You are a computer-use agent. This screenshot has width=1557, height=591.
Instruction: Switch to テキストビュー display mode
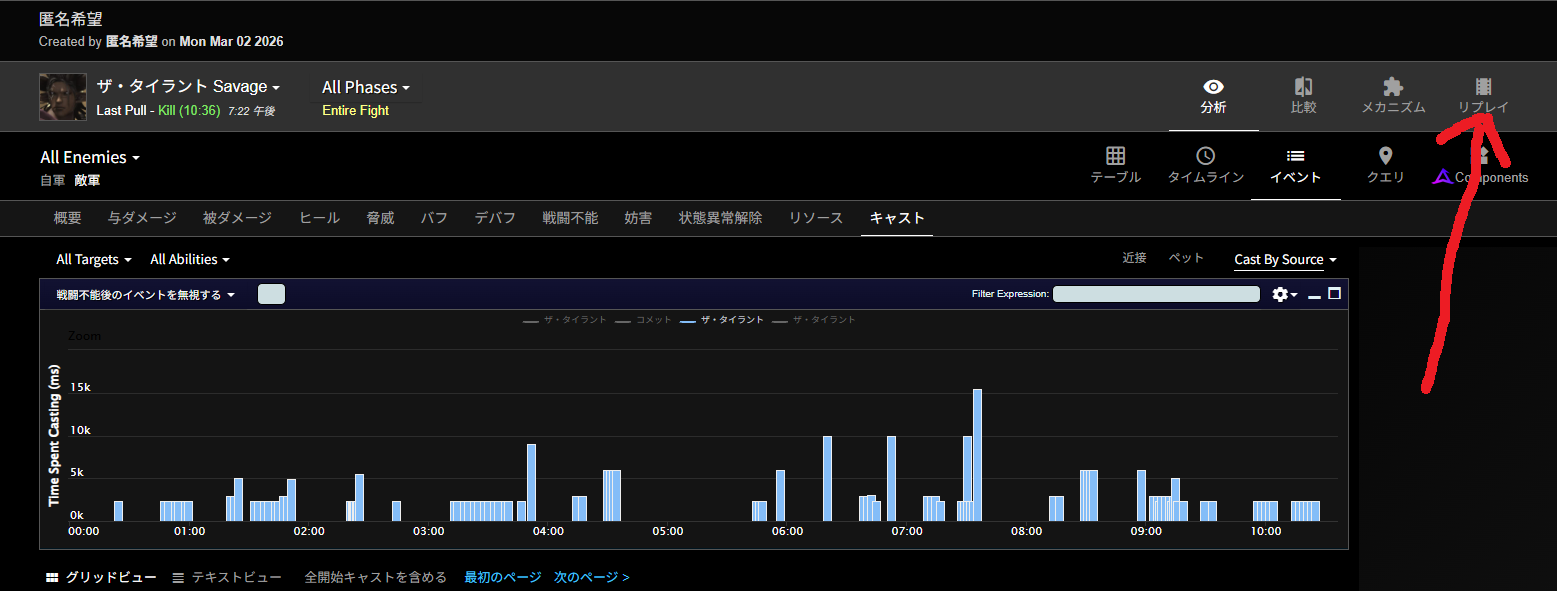[226, 577]
